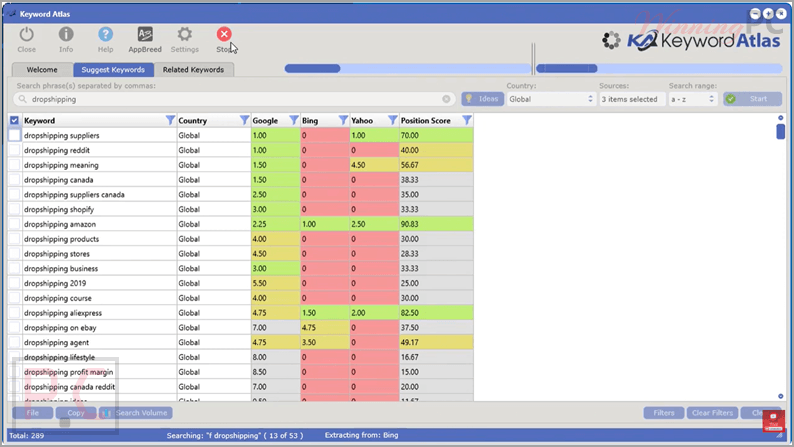Click the 82.50 position score cell
This screenshot has width=794, height=447.
436,313
